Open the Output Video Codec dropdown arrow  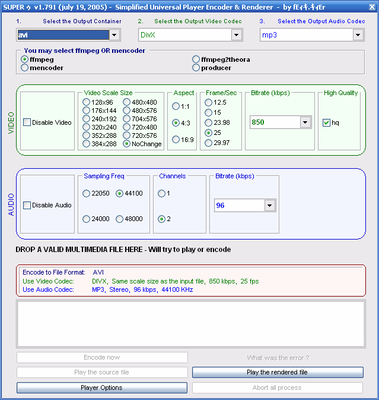236,35
